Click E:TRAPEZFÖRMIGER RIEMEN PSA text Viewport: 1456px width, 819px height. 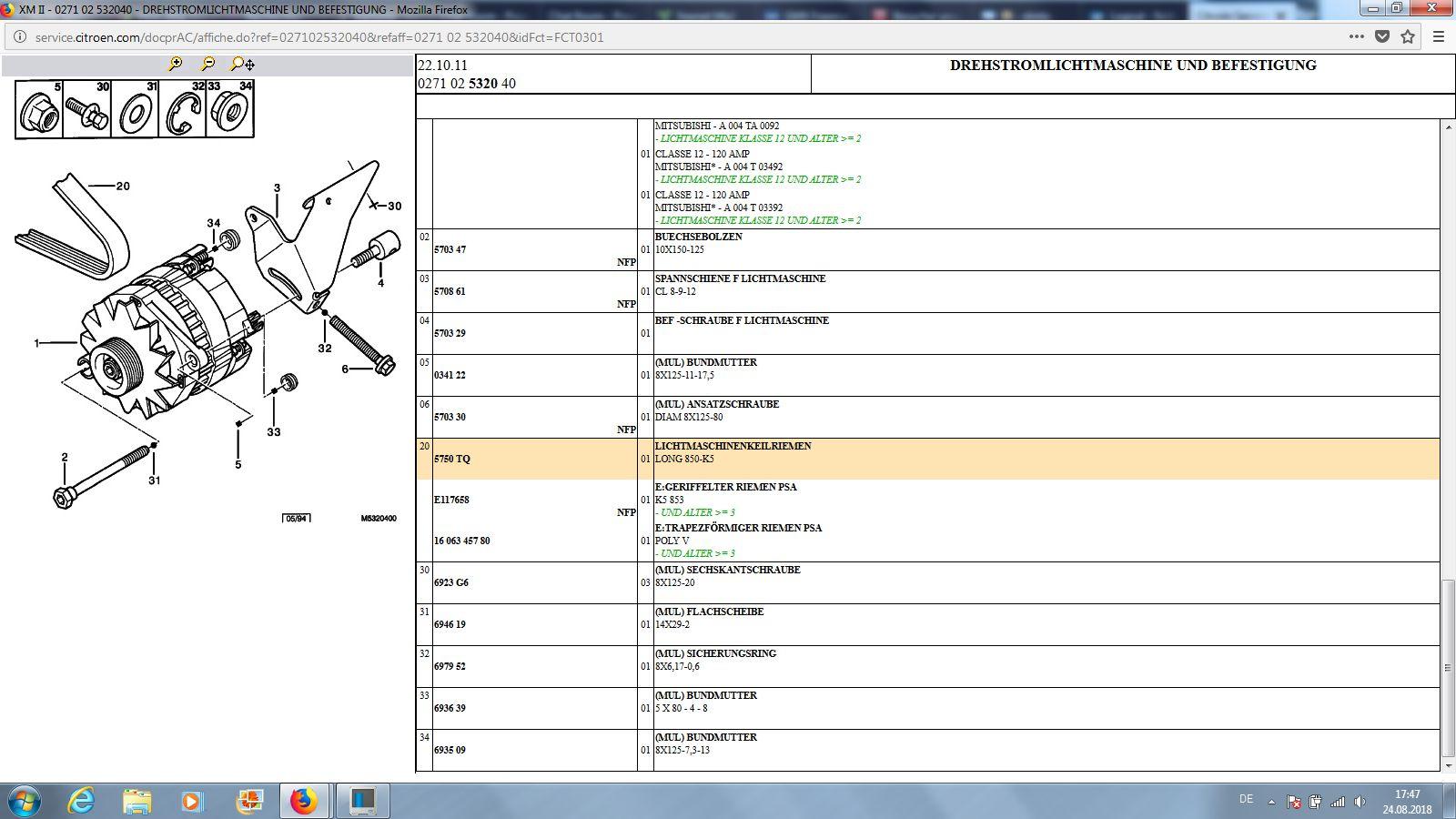738,528
